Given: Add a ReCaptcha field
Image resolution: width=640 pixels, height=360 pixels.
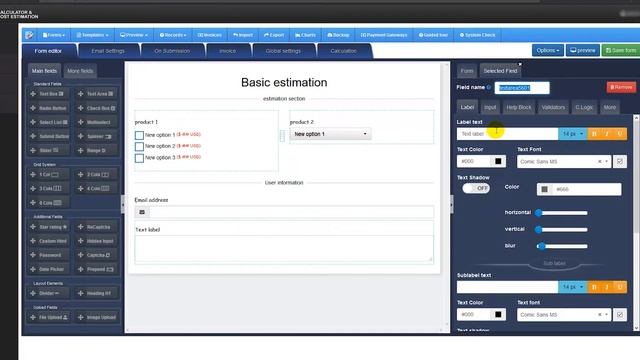Looking at the screenshot, I should (97, 227).
